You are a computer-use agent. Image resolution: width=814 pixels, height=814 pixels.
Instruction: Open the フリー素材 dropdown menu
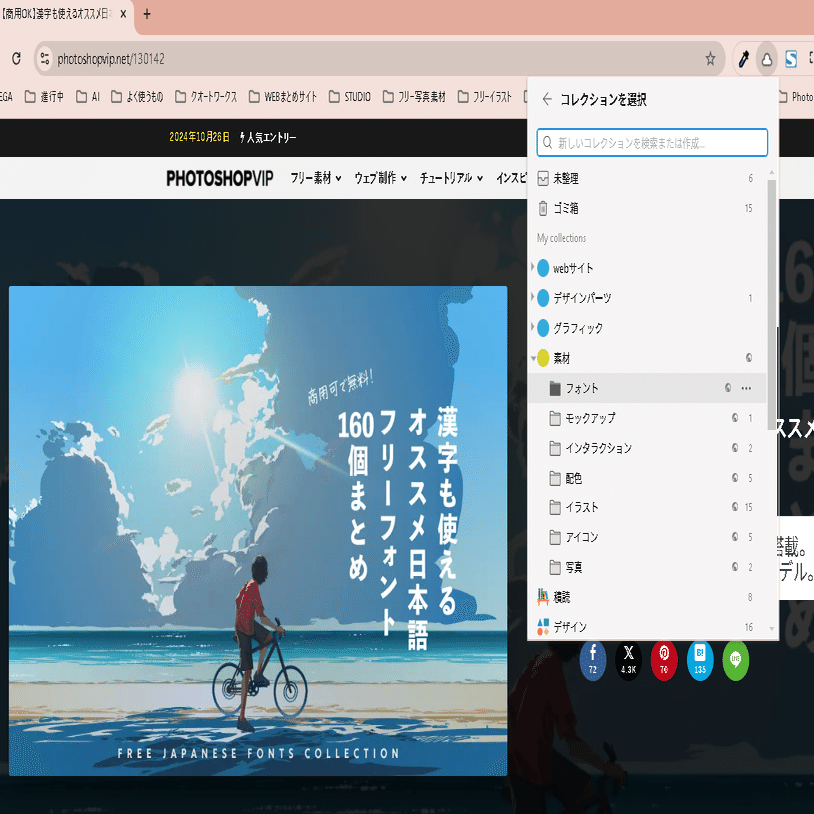pyautogui.click(x=316, y=178)
